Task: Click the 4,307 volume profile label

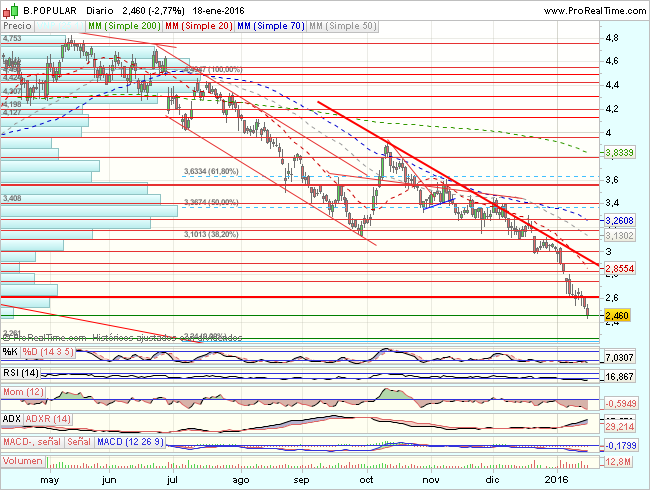Action: (12, 91)
